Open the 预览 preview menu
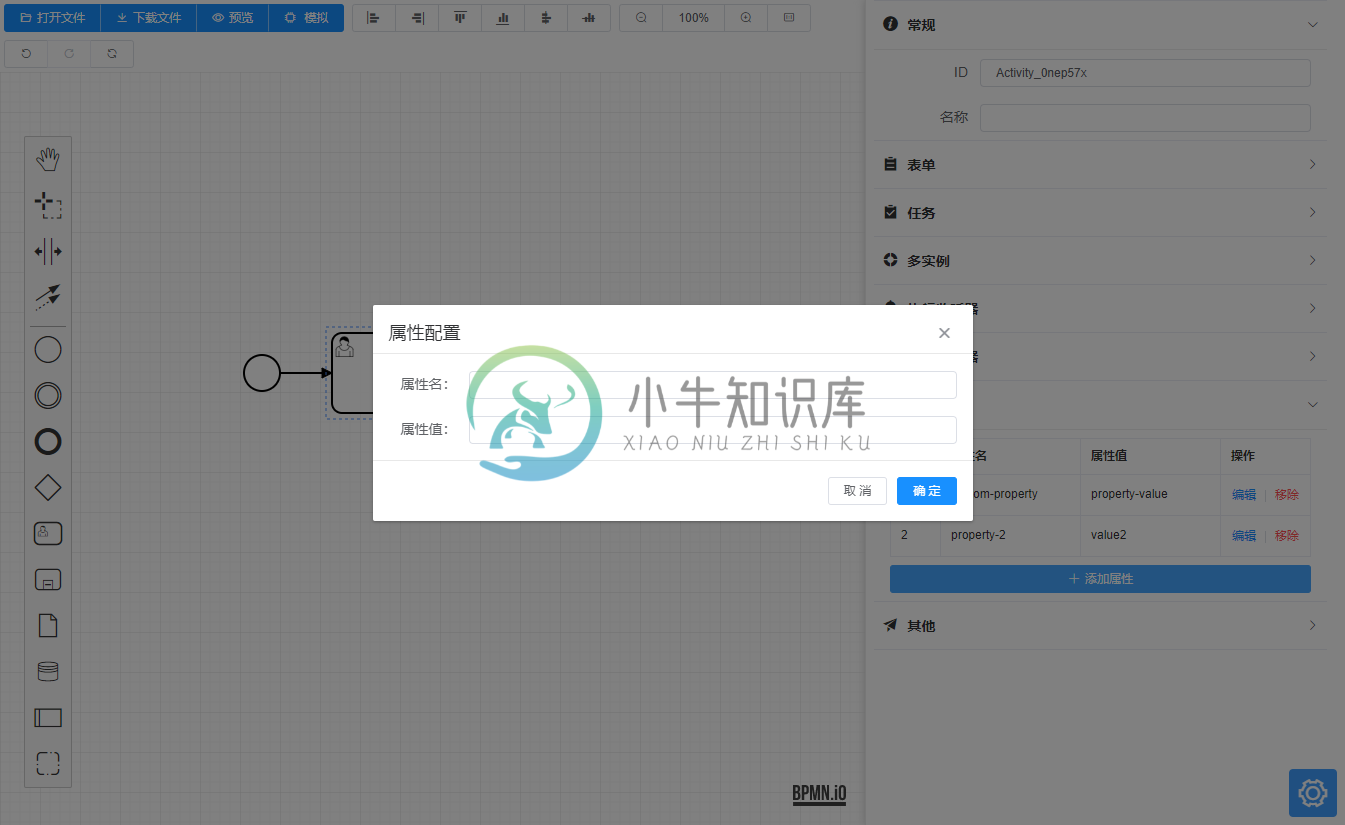Viewport: 1345px width, 825px height. (233, 18)
